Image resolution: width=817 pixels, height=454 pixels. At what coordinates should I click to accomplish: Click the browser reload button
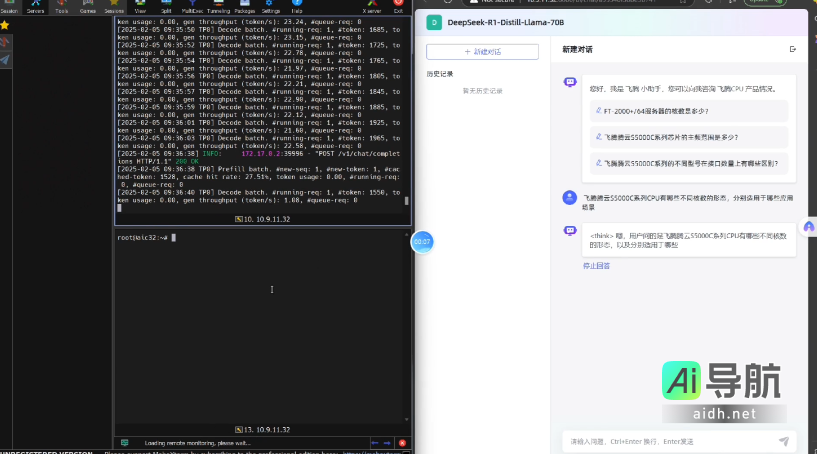click(448, 2)
